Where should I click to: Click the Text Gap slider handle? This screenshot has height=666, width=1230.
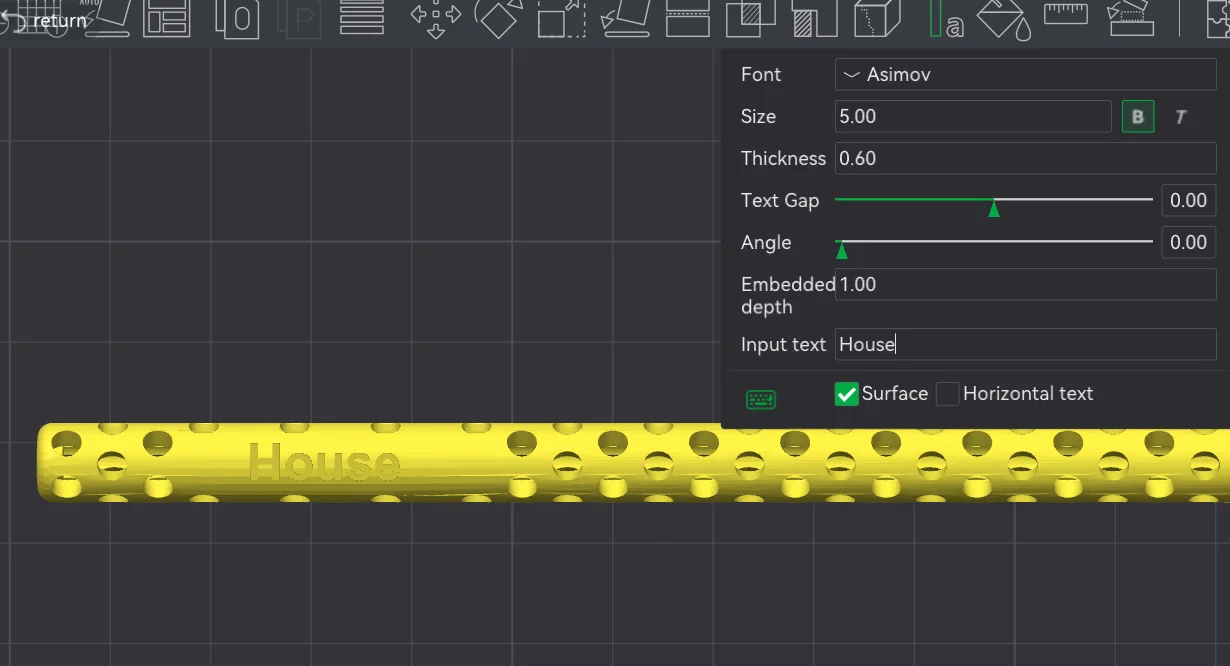pyautogui.click(x=994, y=208)
